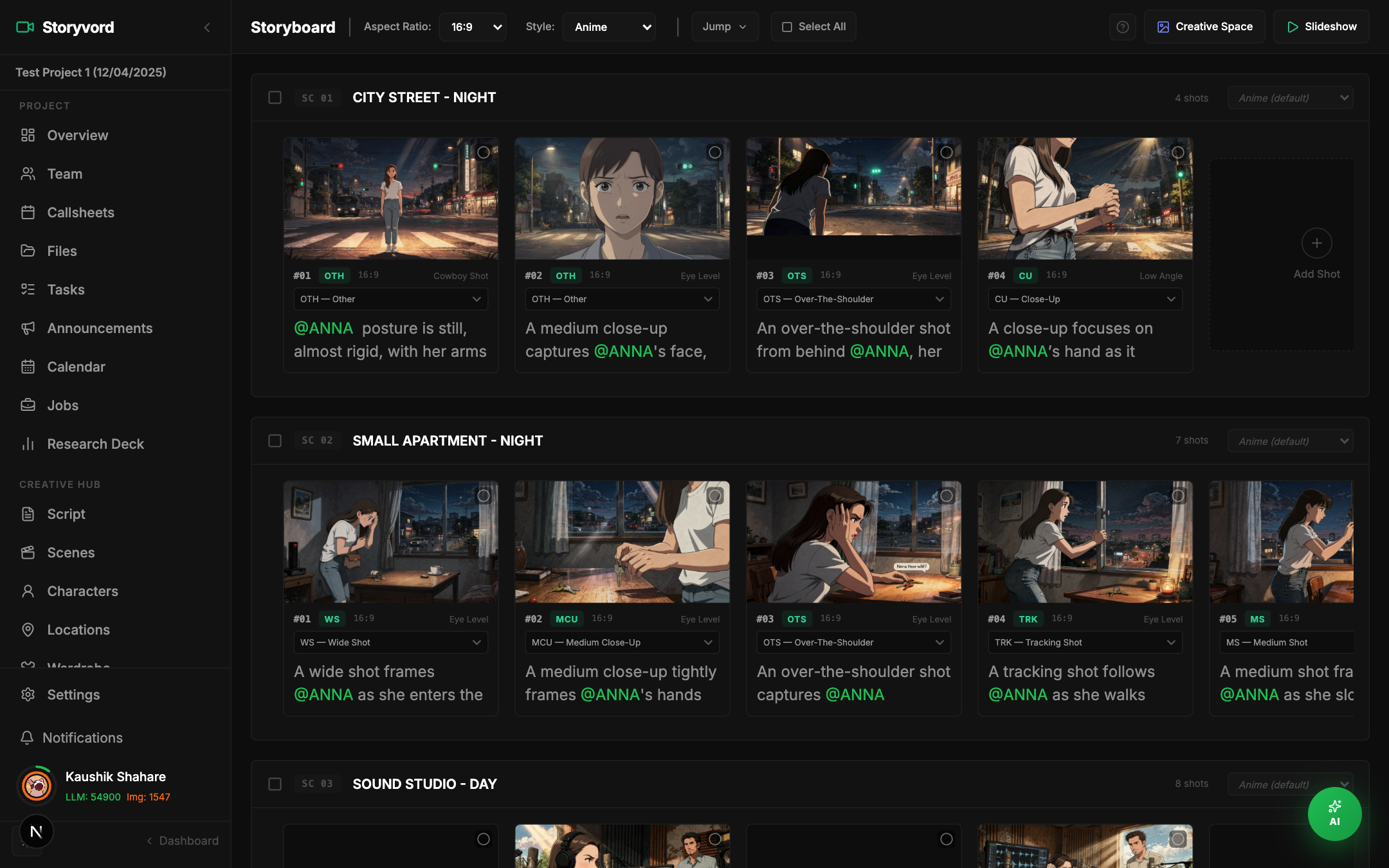Image resolution: width=1389 pixels, height=868 pixels.
Task: Click the Characters person icon
Action: pyautogui.click(x=28, y=591)
